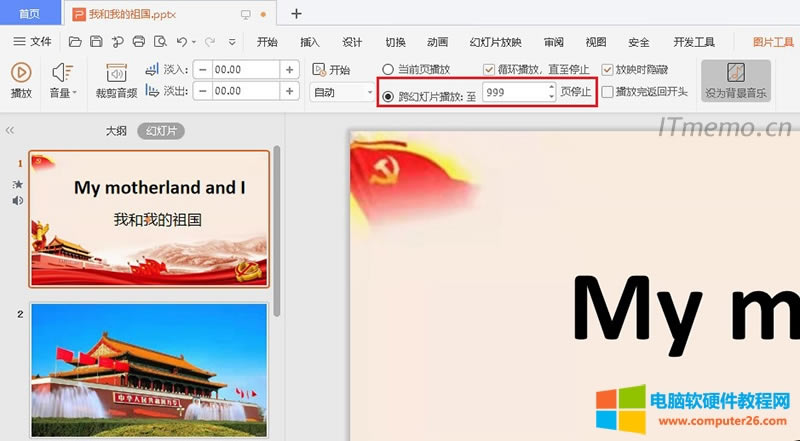Click the plus button for 淡入 fade-in
This screenshot has width=800, height=441.
tap(290, 70)
